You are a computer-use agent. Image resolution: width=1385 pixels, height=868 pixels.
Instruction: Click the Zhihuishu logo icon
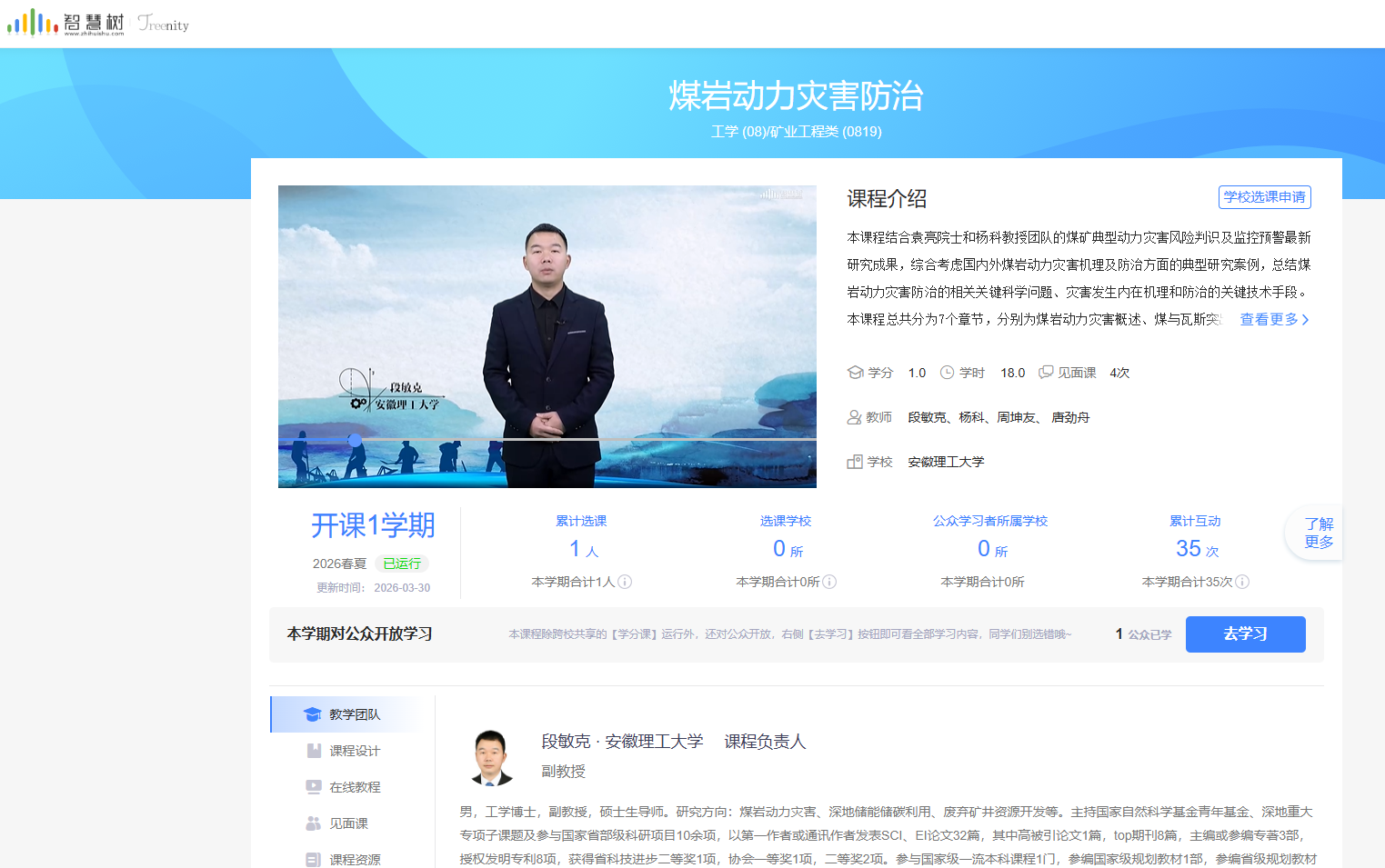(x=33, y=23)
